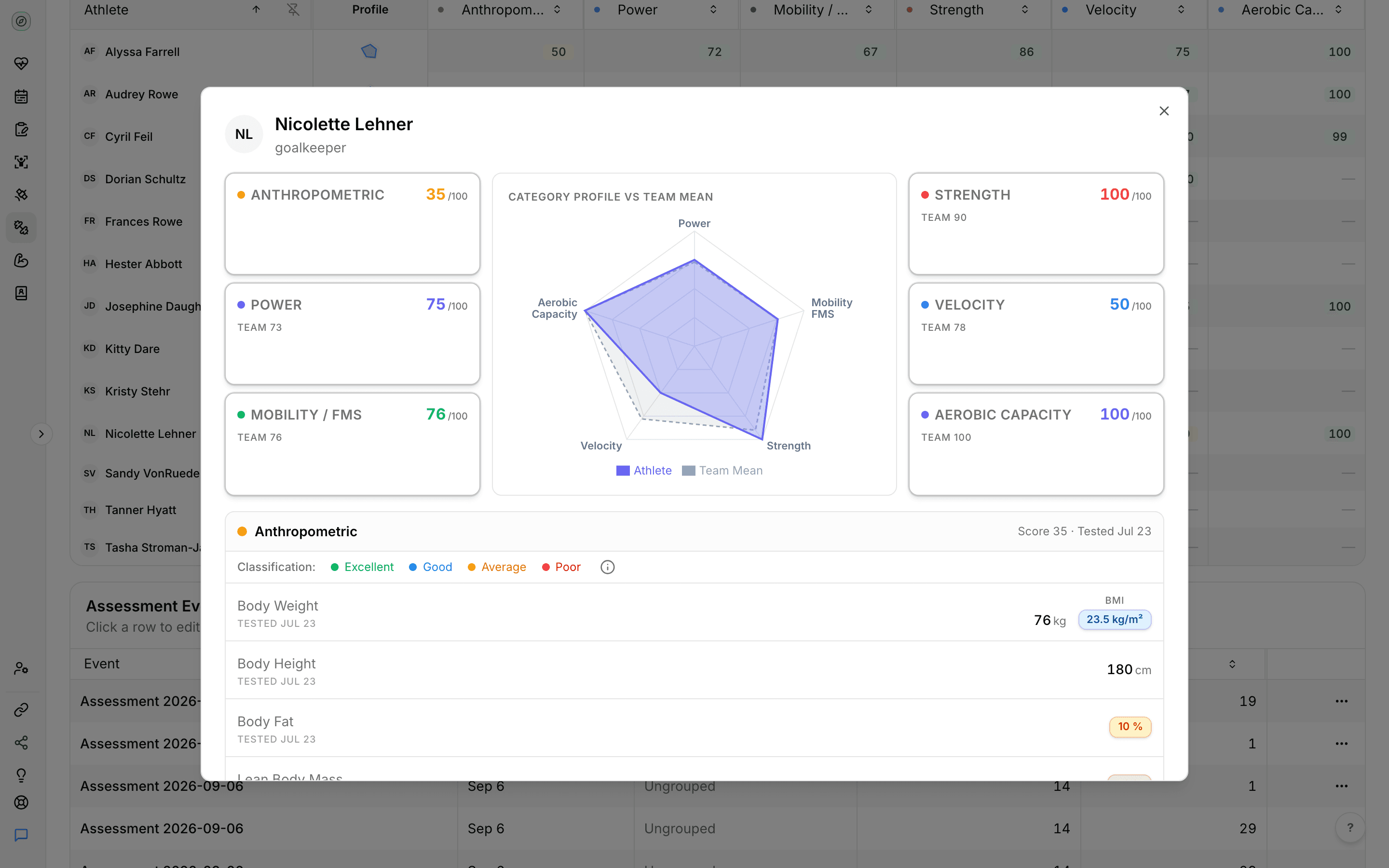
Task: Select the Velocity score card
Action: (1036, 334)
